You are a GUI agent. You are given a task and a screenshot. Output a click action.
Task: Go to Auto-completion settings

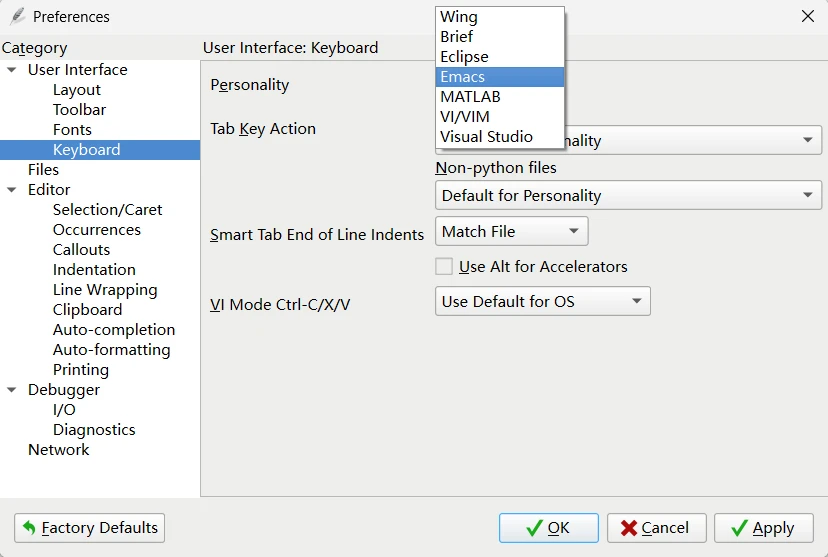114,330
